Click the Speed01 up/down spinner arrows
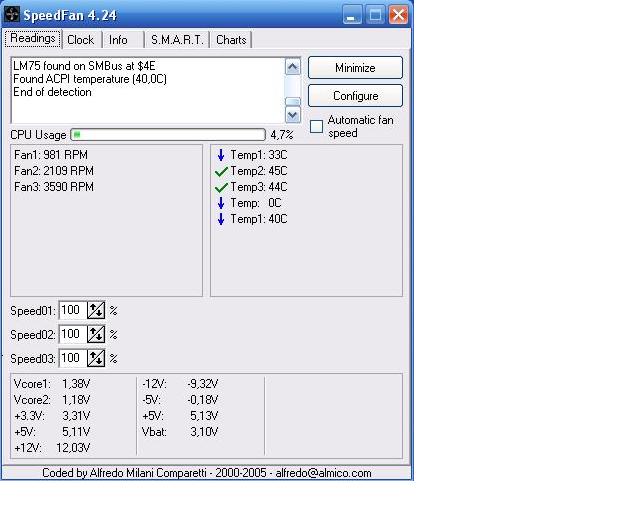 click(96, 311)
